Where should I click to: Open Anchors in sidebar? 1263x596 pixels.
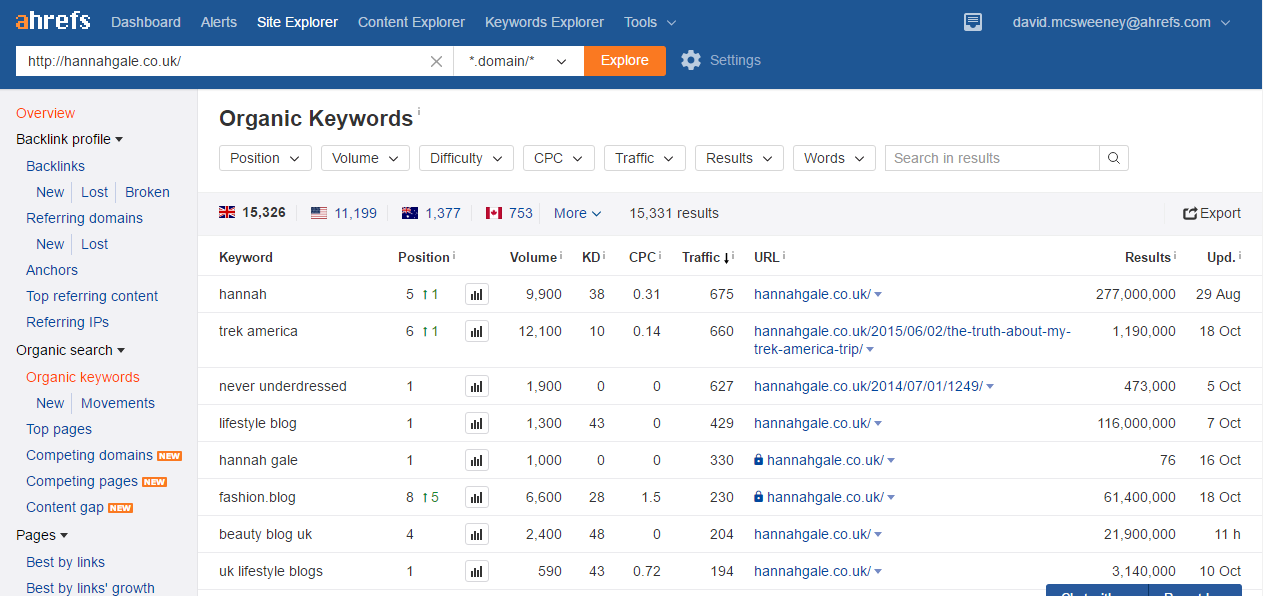[52, 270]
